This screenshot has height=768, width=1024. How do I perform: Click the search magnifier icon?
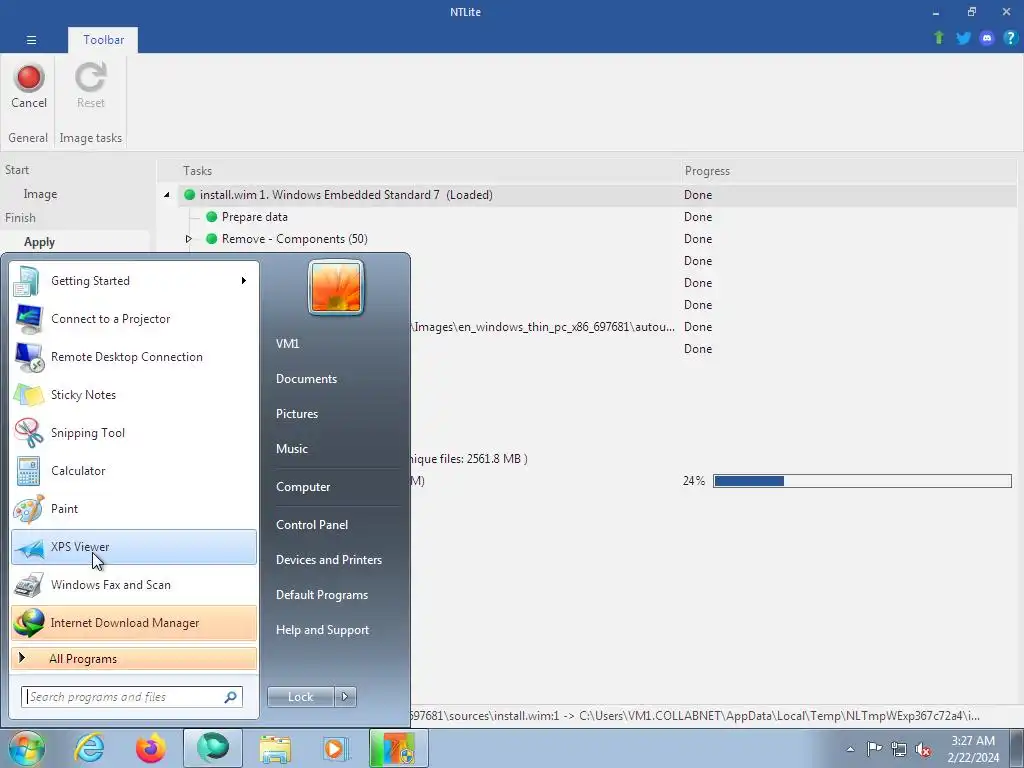[230, 697]
